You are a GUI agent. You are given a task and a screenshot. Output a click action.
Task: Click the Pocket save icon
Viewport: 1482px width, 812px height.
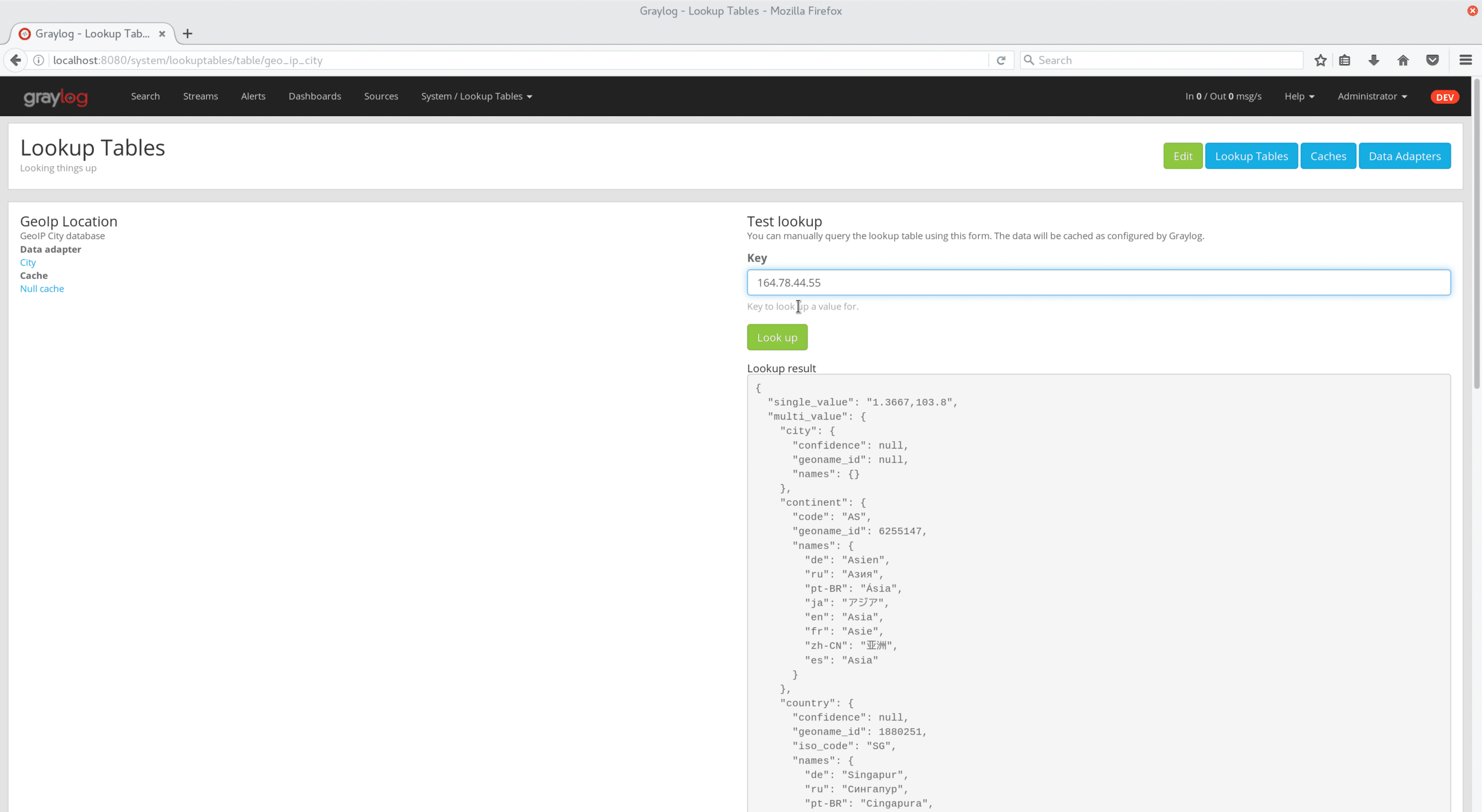coord(1433,60)
